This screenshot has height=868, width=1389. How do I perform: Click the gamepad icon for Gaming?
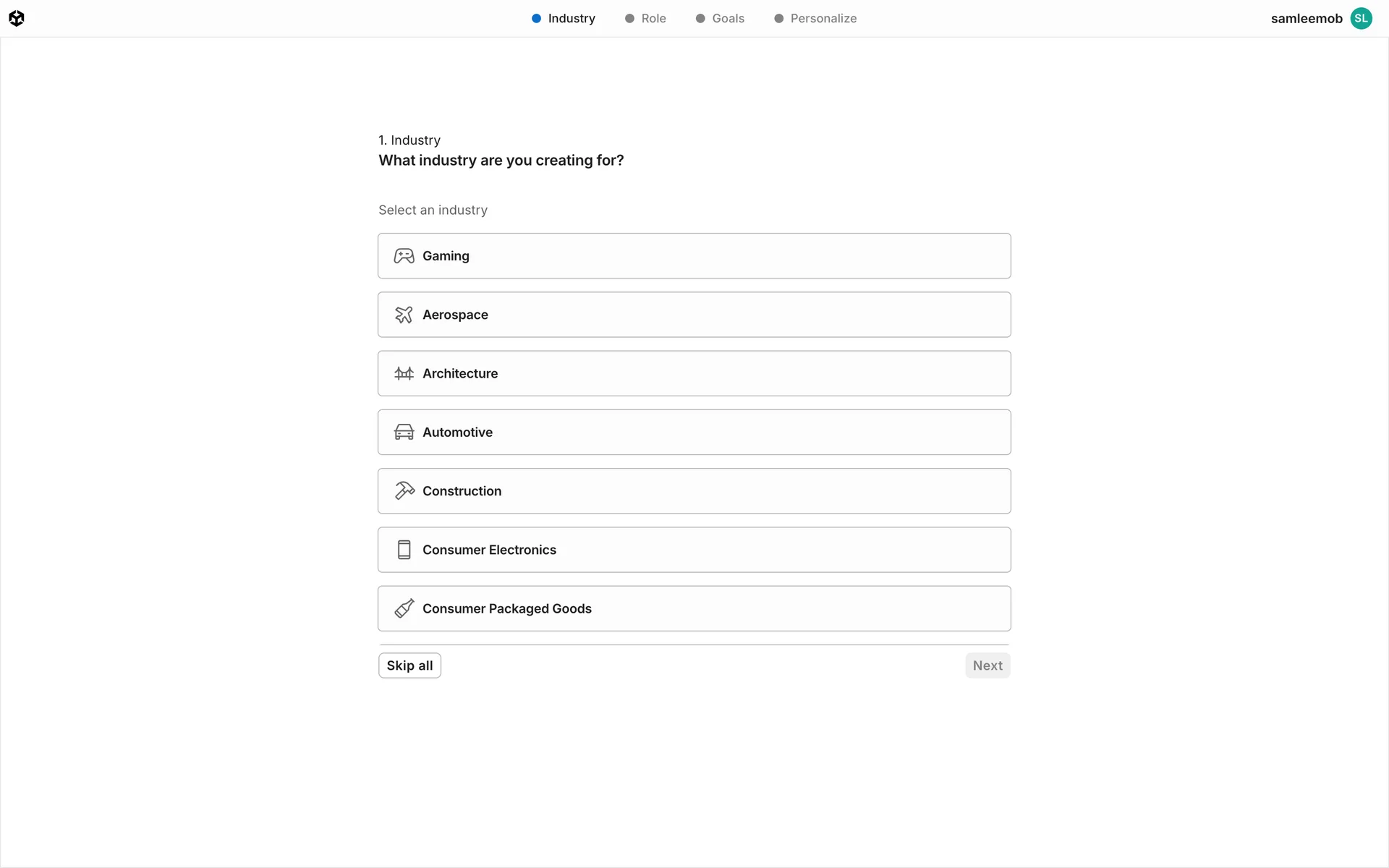click(x=404, y=256)
